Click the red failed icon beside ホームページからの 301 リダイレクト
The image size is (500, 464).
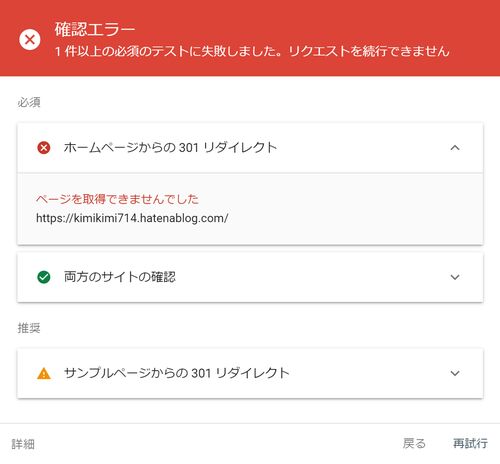pyautogui.click(x=44, y=148)
